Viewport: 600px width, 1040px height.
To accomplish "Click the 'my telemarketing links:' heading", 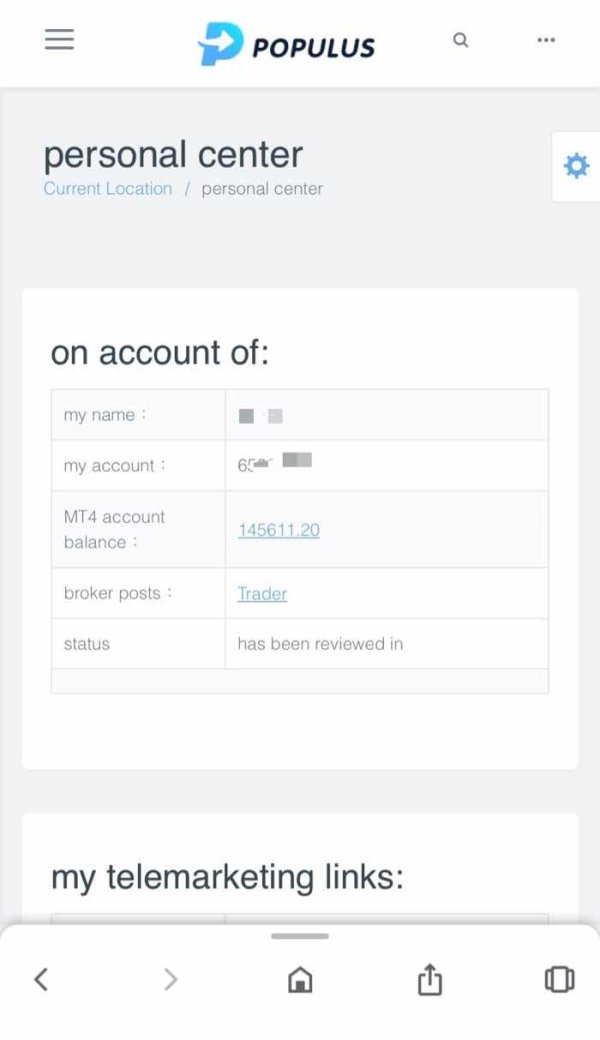I will click(x=227, y=877).
